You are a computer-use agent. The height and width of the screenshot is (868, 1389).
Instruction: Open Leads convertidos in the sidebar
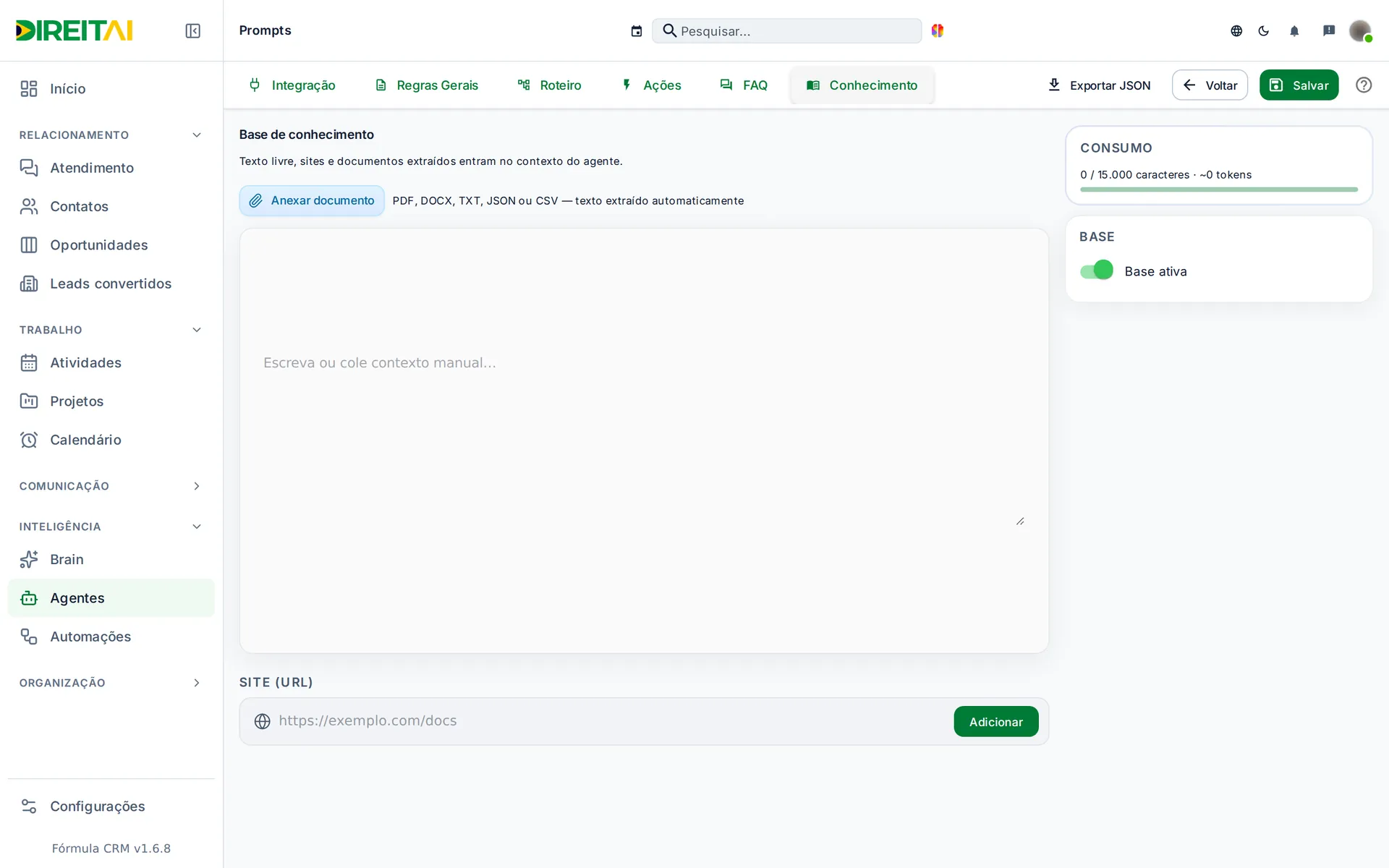[111, 284]
